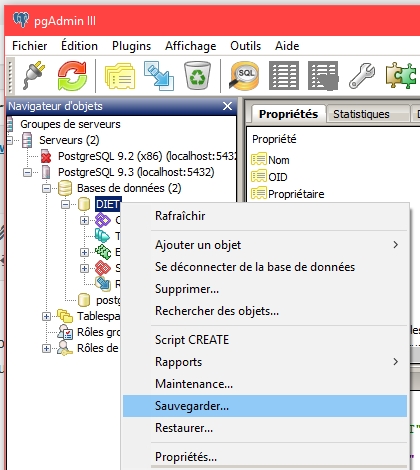The height and width of the screenshot is (470, 420).
Task: Collapse the Serveurs (2) node
Action: 10,140
